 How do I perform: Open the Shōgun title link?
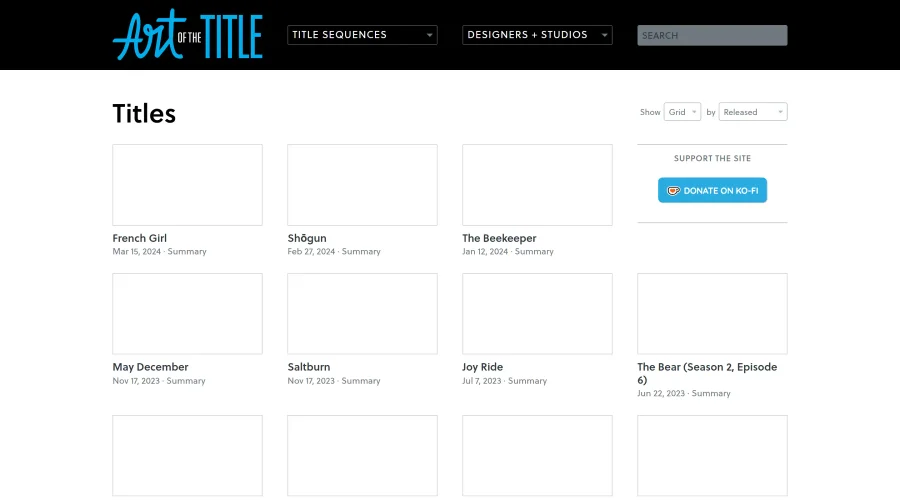[307, 238]
